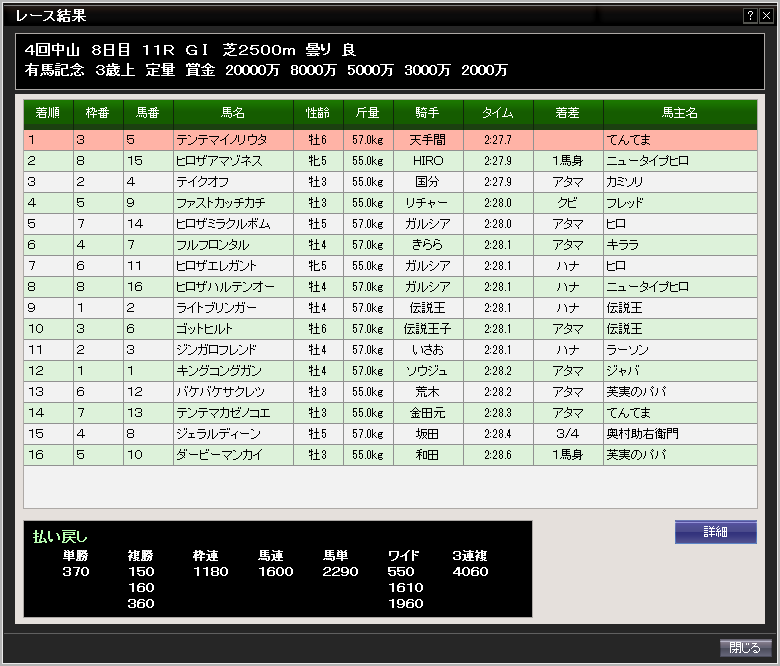Click the タイム column header

pos(498,114)
